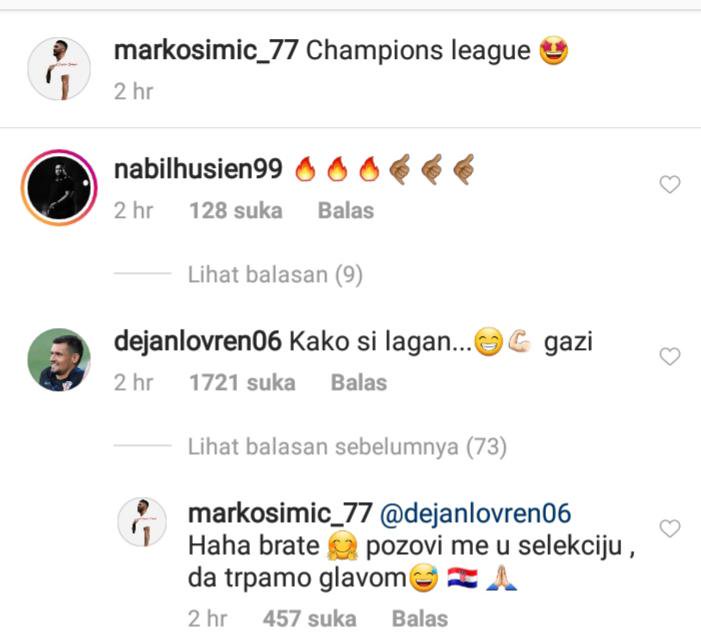
Task: Open nabilhusien99's story ring avatar
Action: point(59,187)
